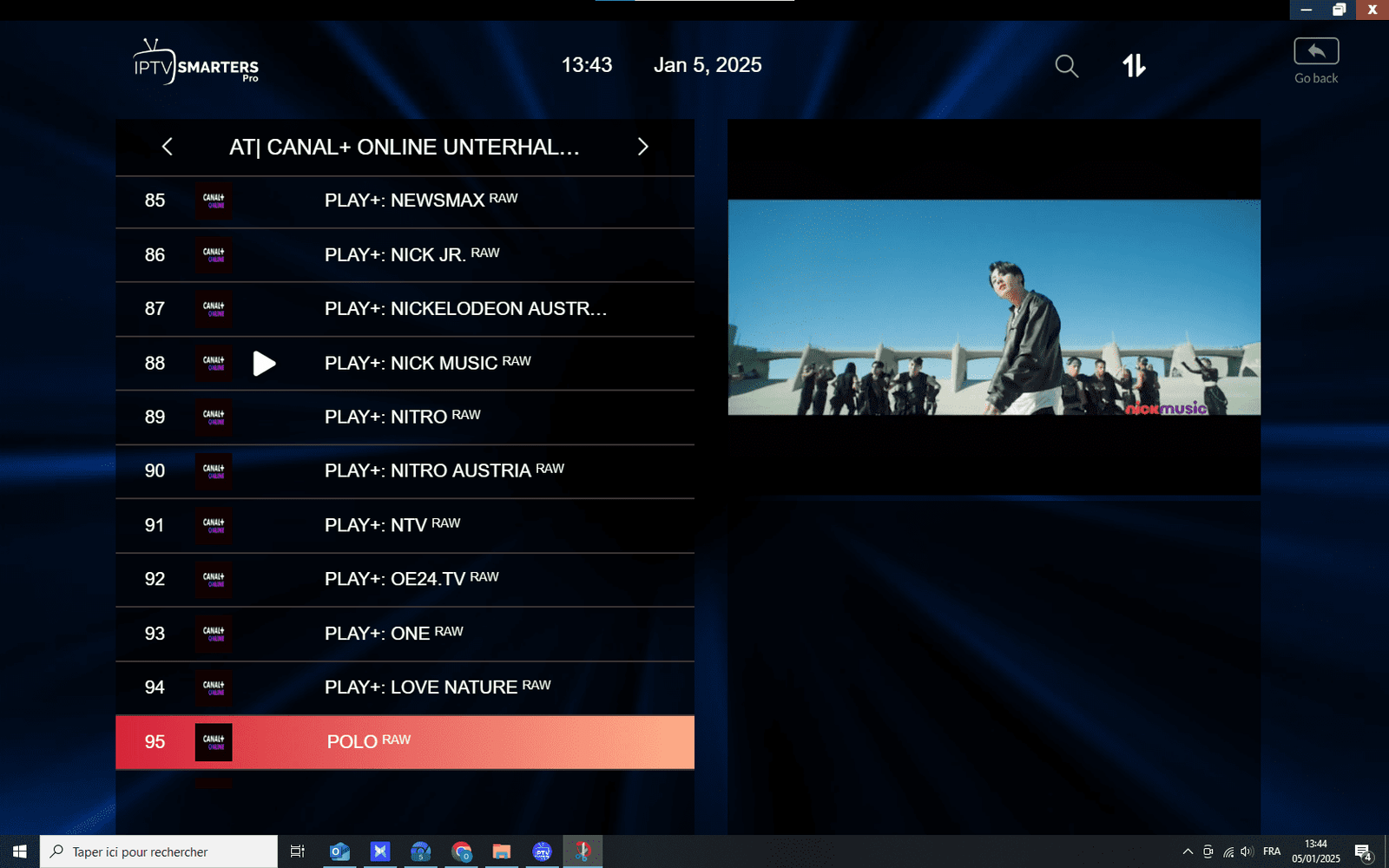Click Canal+ logo of channel 93

214,635
